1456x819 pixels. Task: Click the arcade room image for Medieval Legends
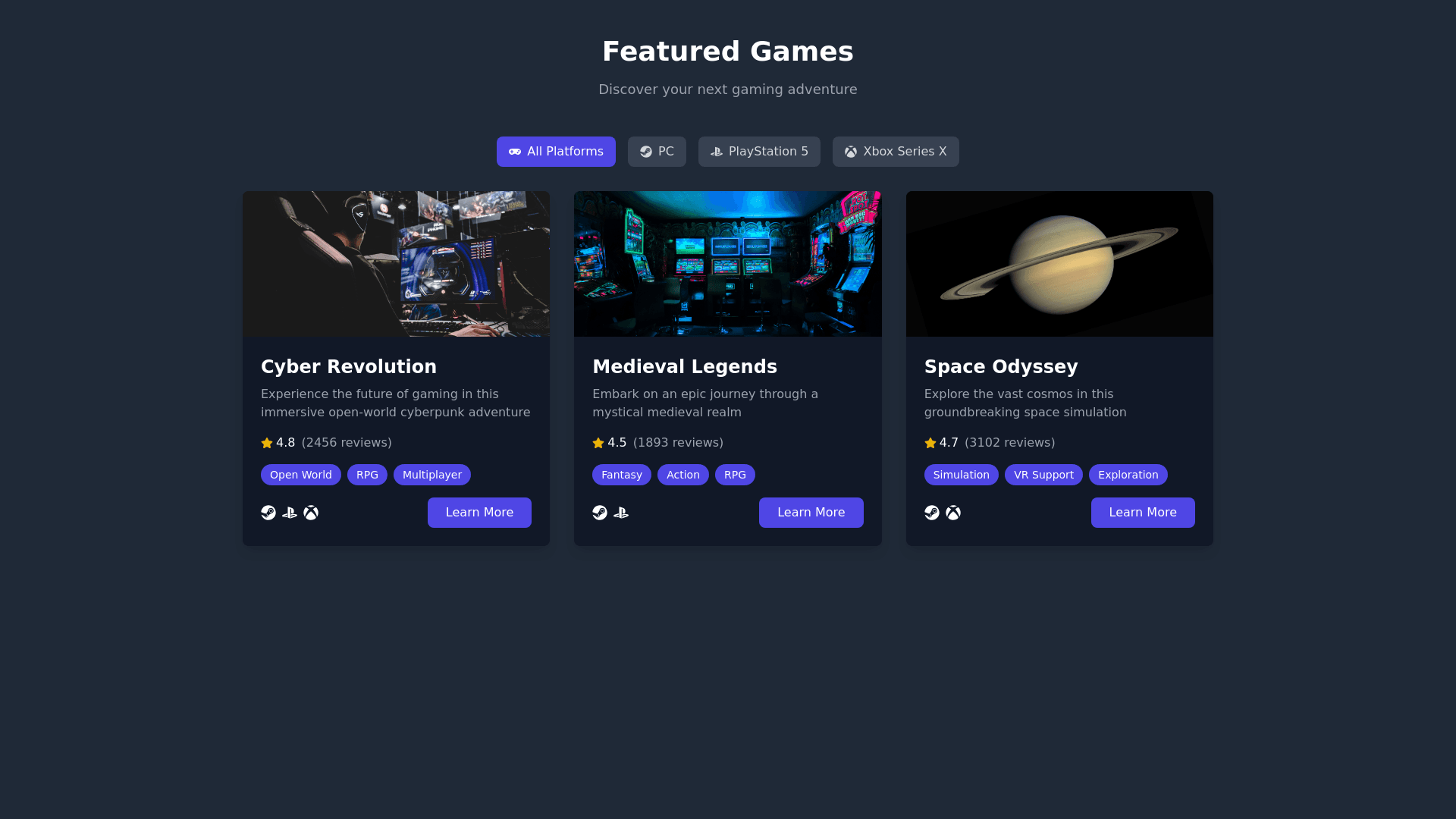click(x=727, y=264)
